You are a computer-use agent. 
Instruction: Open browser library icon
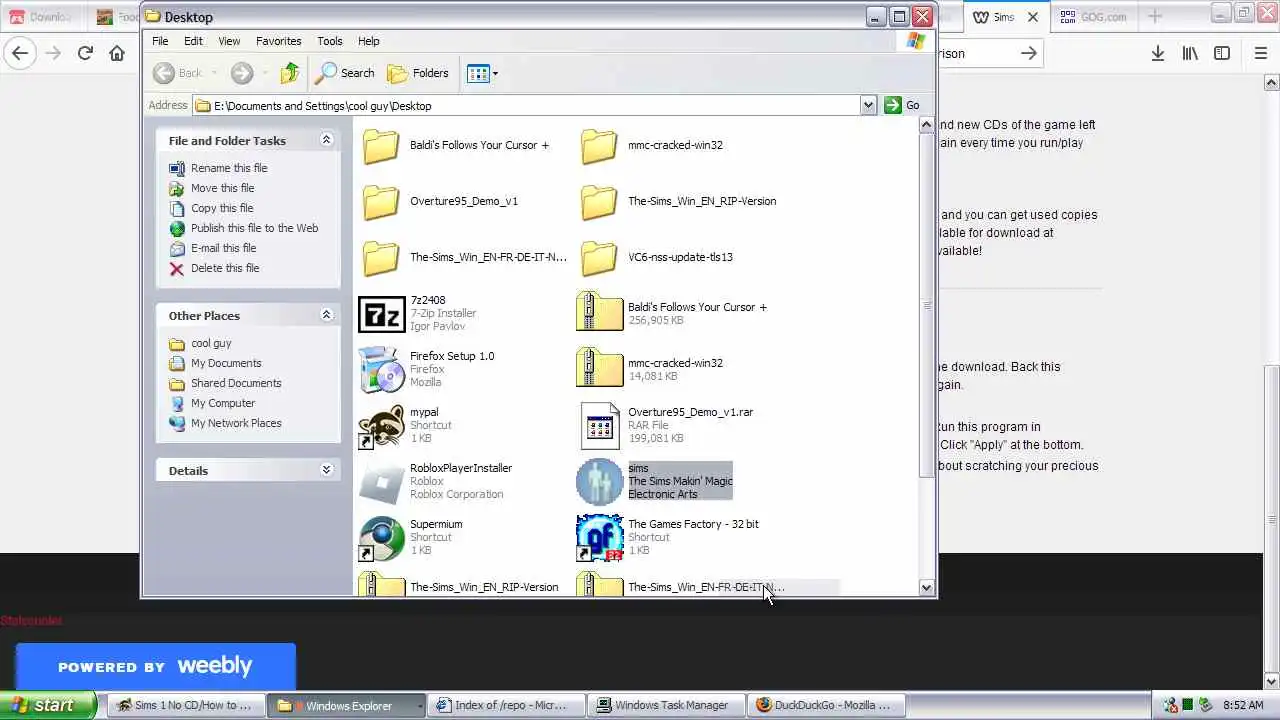point(1190,53)
